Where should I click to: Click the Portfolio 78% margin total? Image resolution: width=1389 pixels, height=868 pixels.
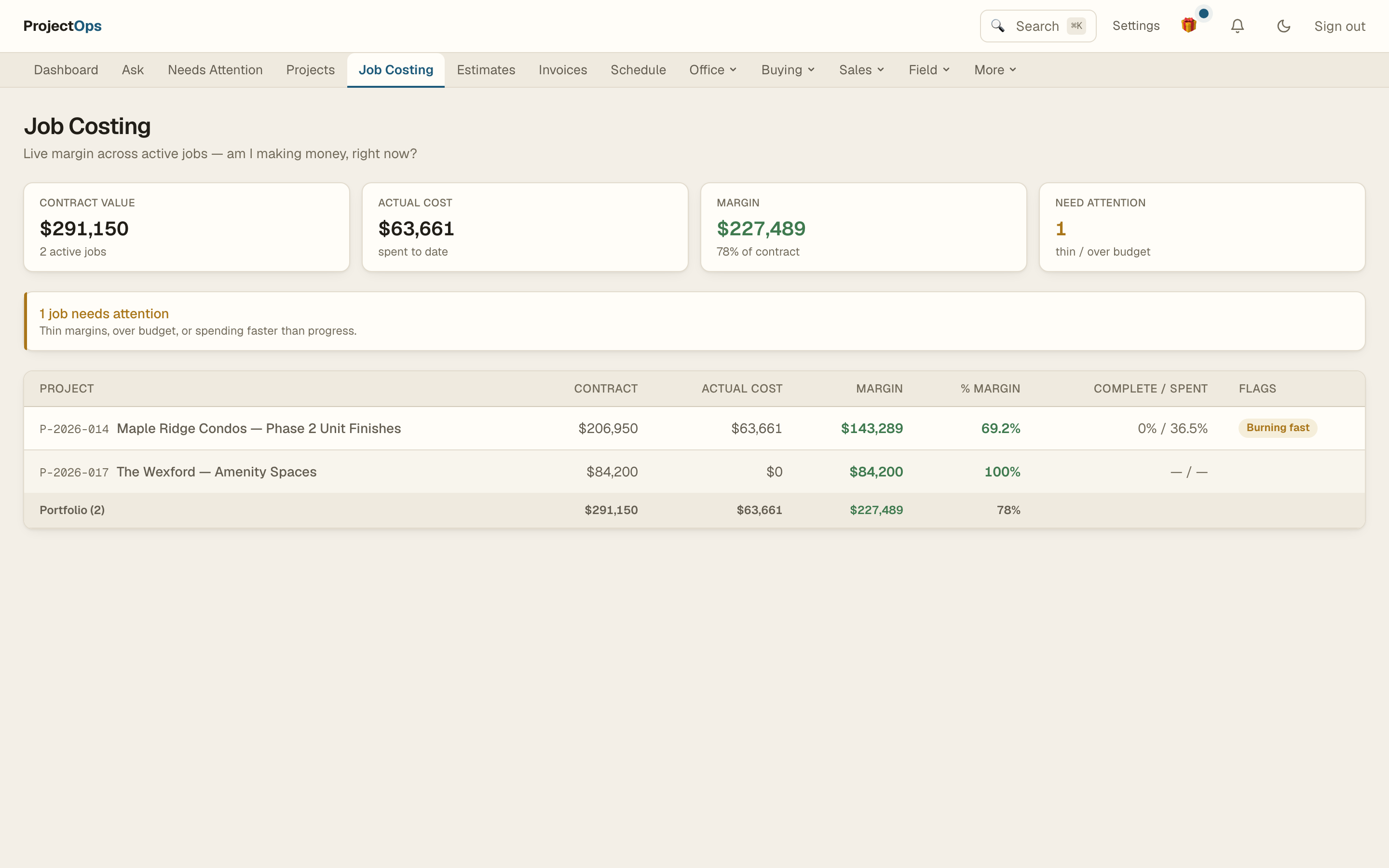click(1008, 510)
